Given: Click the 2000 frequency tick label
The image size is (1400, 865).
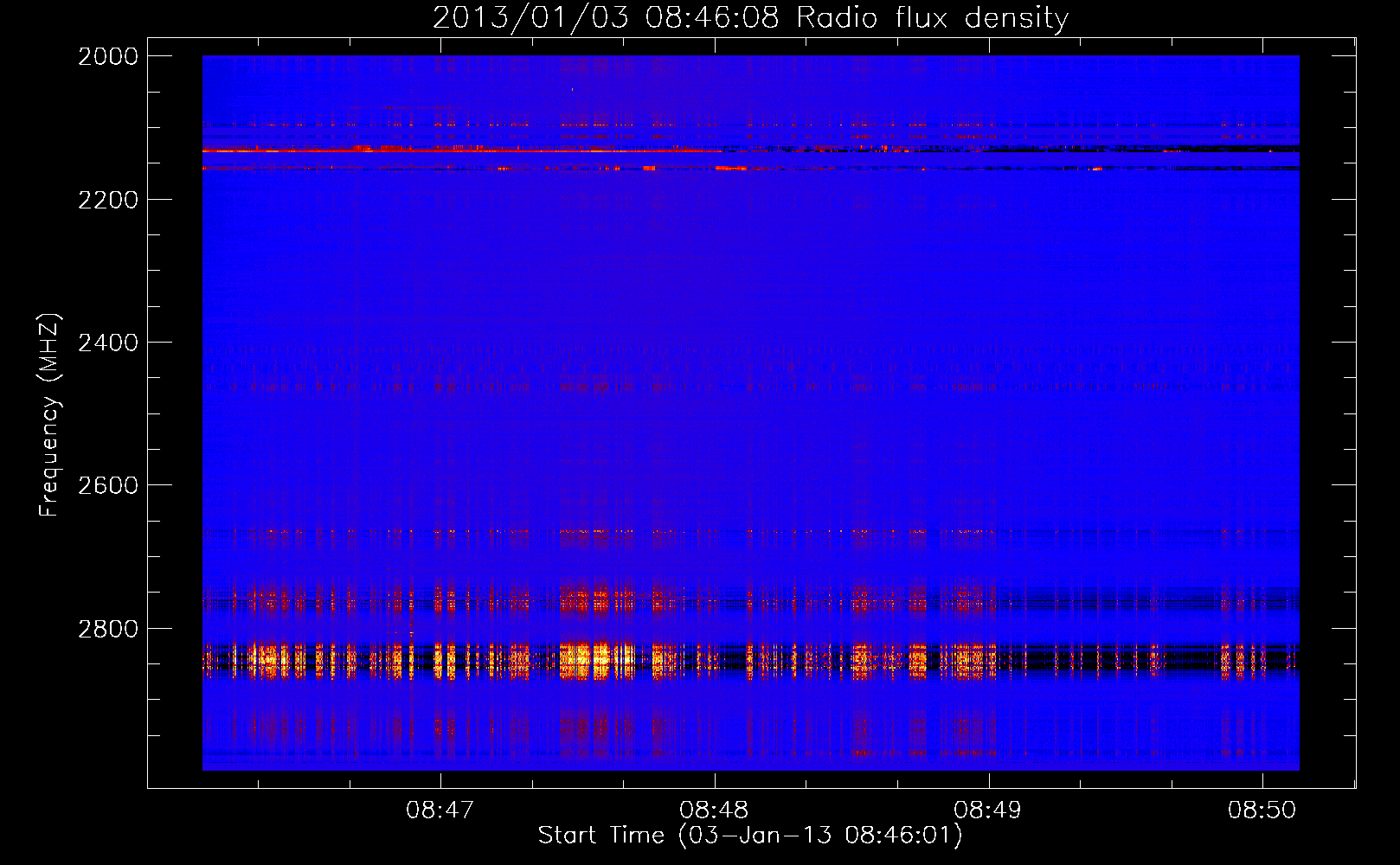Looking at the screenshot, I should click(x=108, y=56).
